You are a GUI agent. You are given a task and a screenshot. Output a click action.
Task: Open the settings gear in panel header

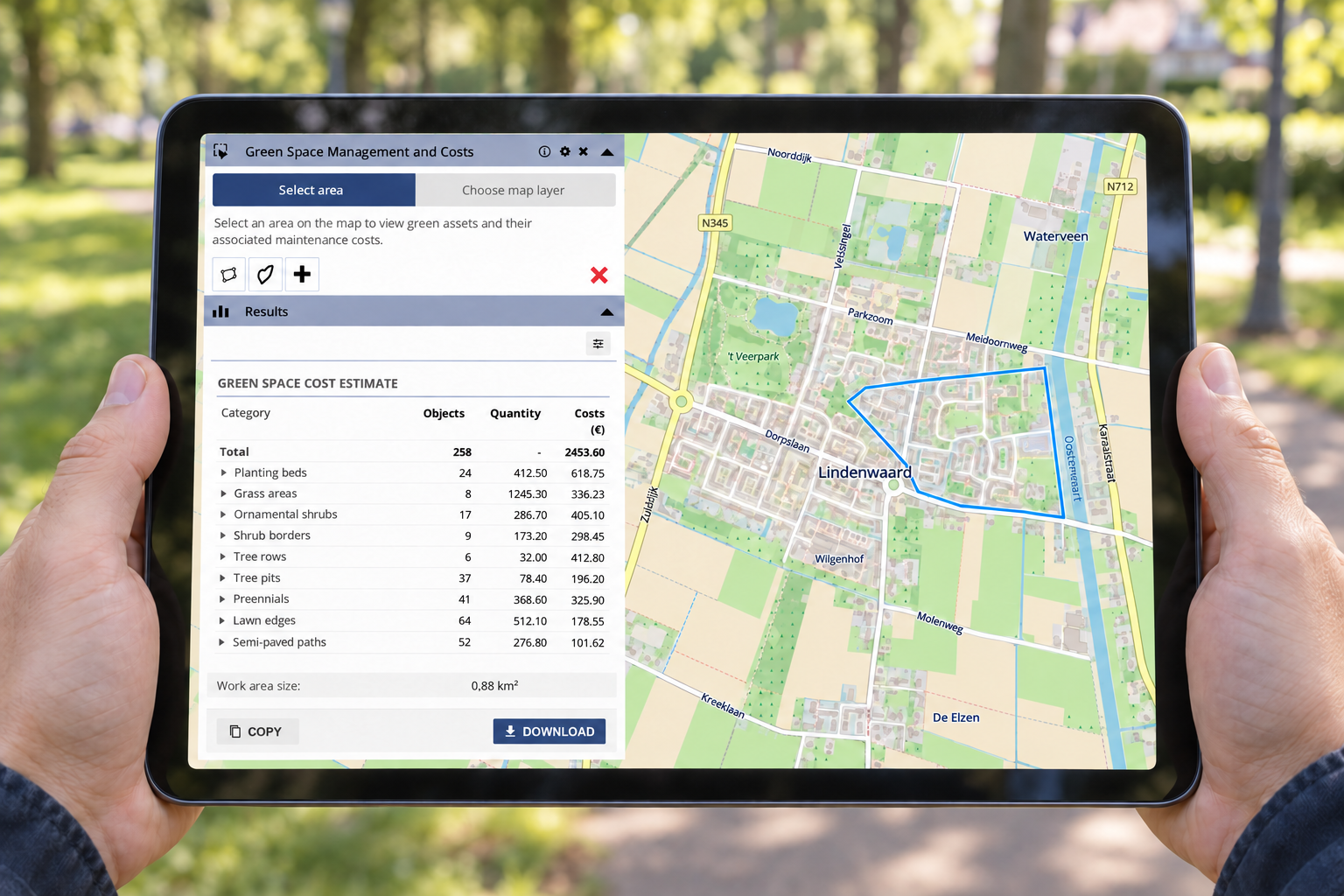click(x=565, y=151)
